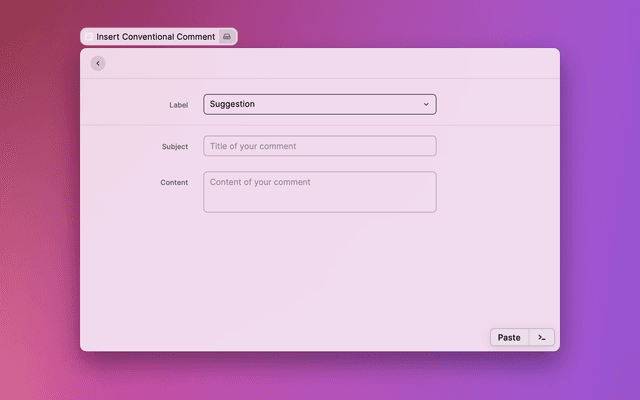Click the empty form area below Content
This screenshot has width=640, height=400.
point(319,270)
